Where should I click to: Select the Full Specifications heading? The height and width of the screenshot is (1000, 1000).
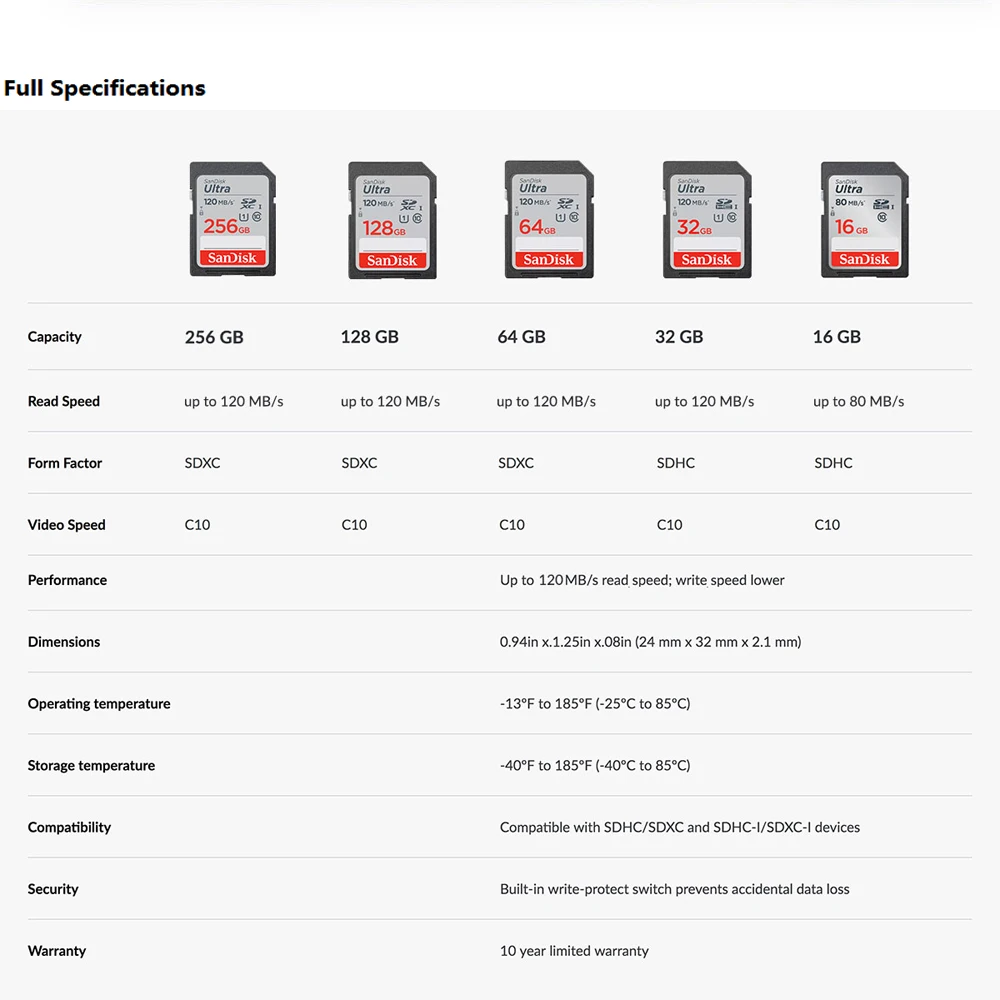105,88
